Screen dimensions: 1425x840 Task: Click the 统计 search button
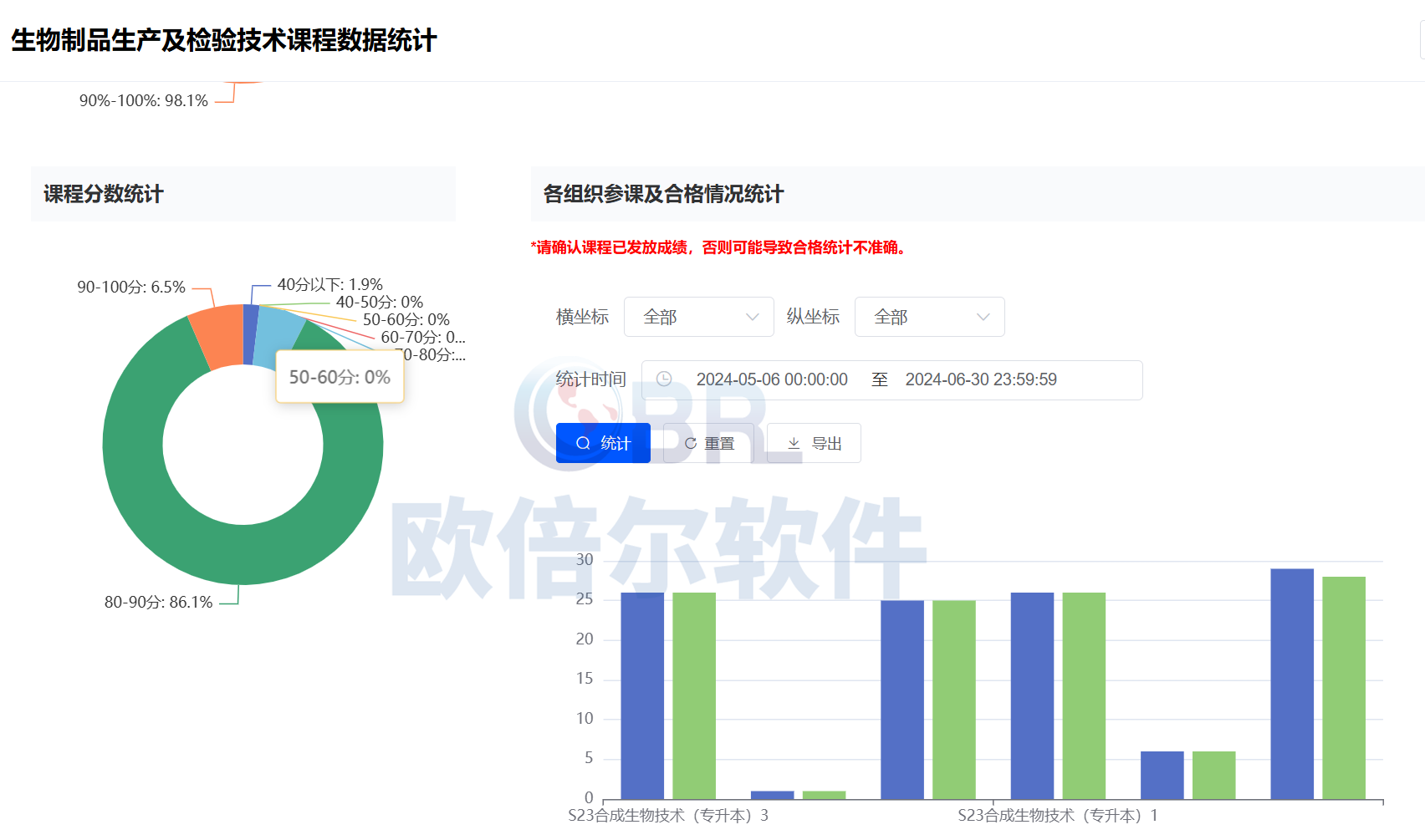point(603,443)
